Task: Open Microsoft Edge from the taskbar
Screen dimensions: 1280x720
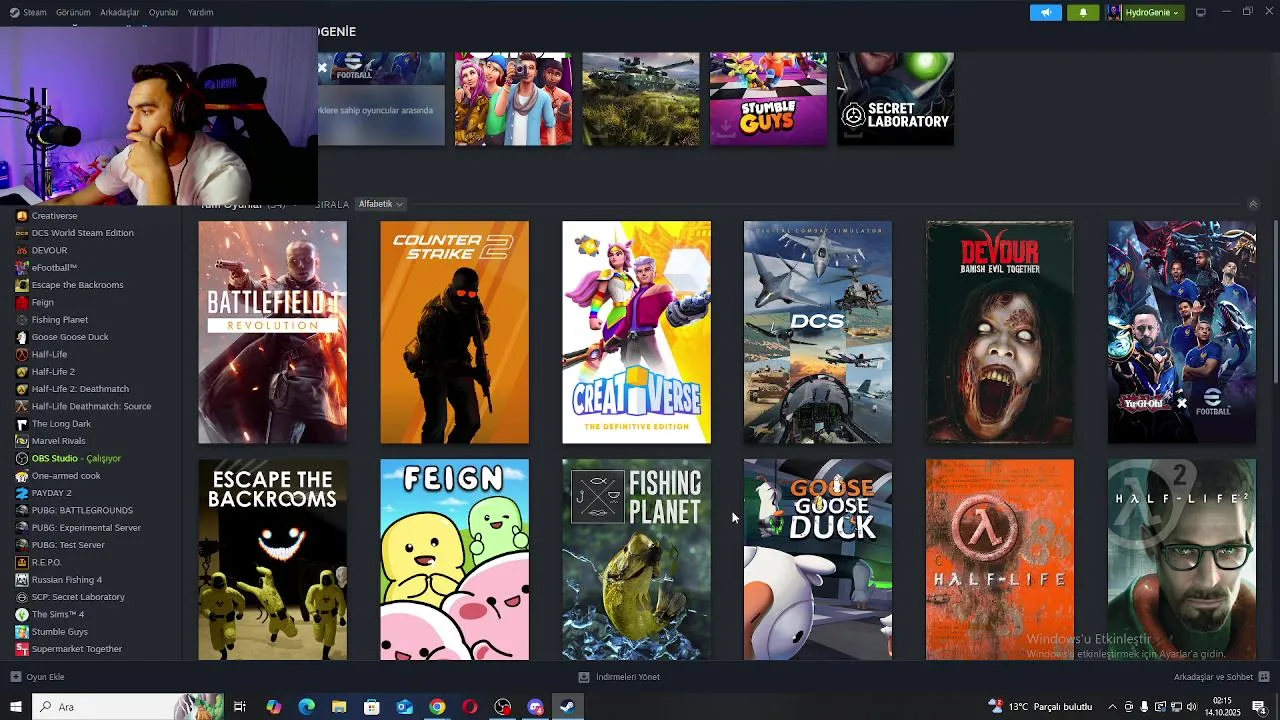Action: pos(306,707)
